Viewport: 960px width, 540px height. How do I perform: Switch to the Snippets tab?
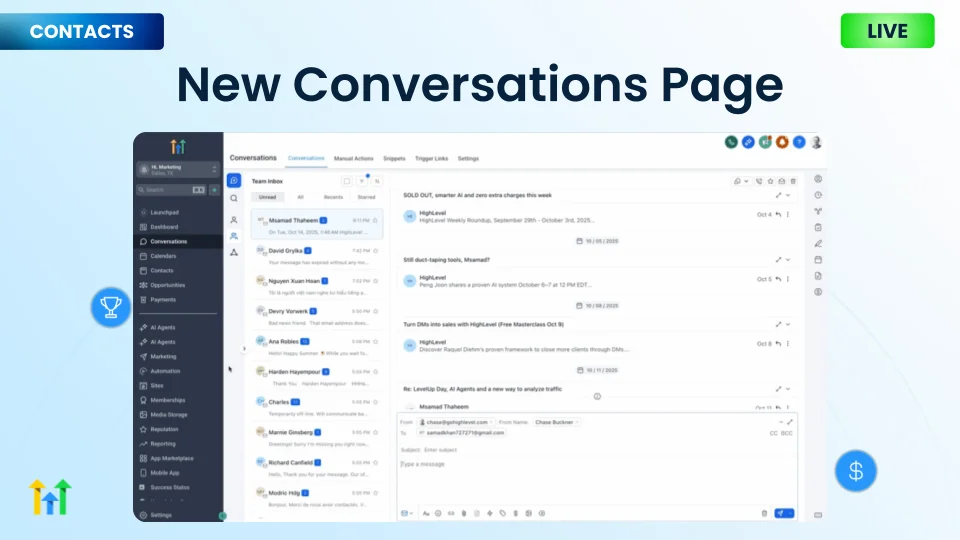(394, 159)
